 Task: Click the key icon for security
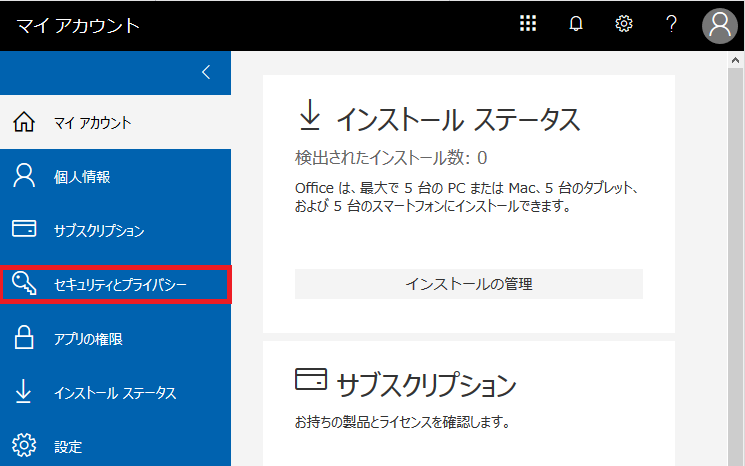(24, 285)
